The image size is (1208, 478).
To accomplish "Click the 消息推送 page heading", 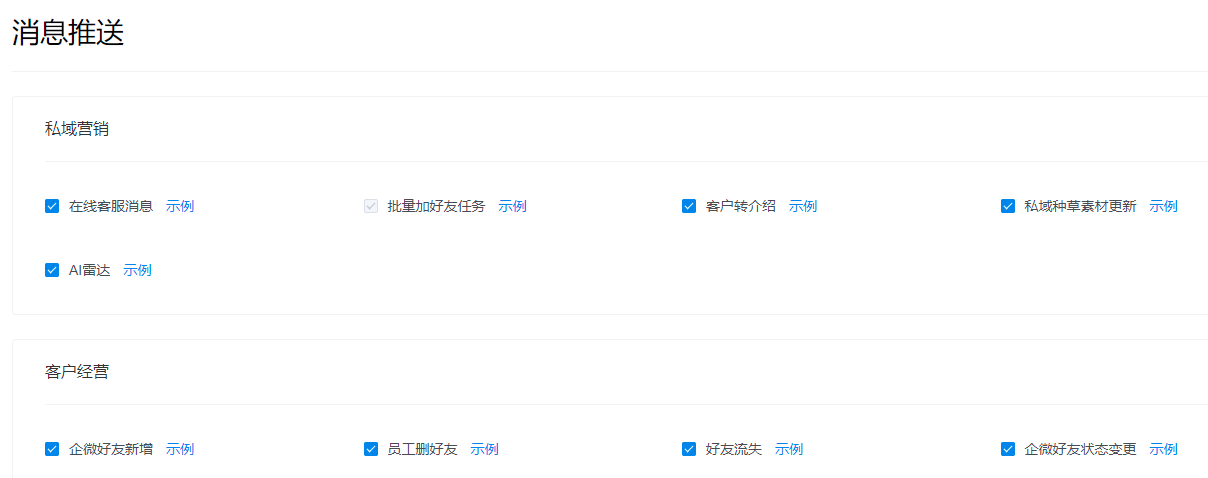I will [68, 32].
